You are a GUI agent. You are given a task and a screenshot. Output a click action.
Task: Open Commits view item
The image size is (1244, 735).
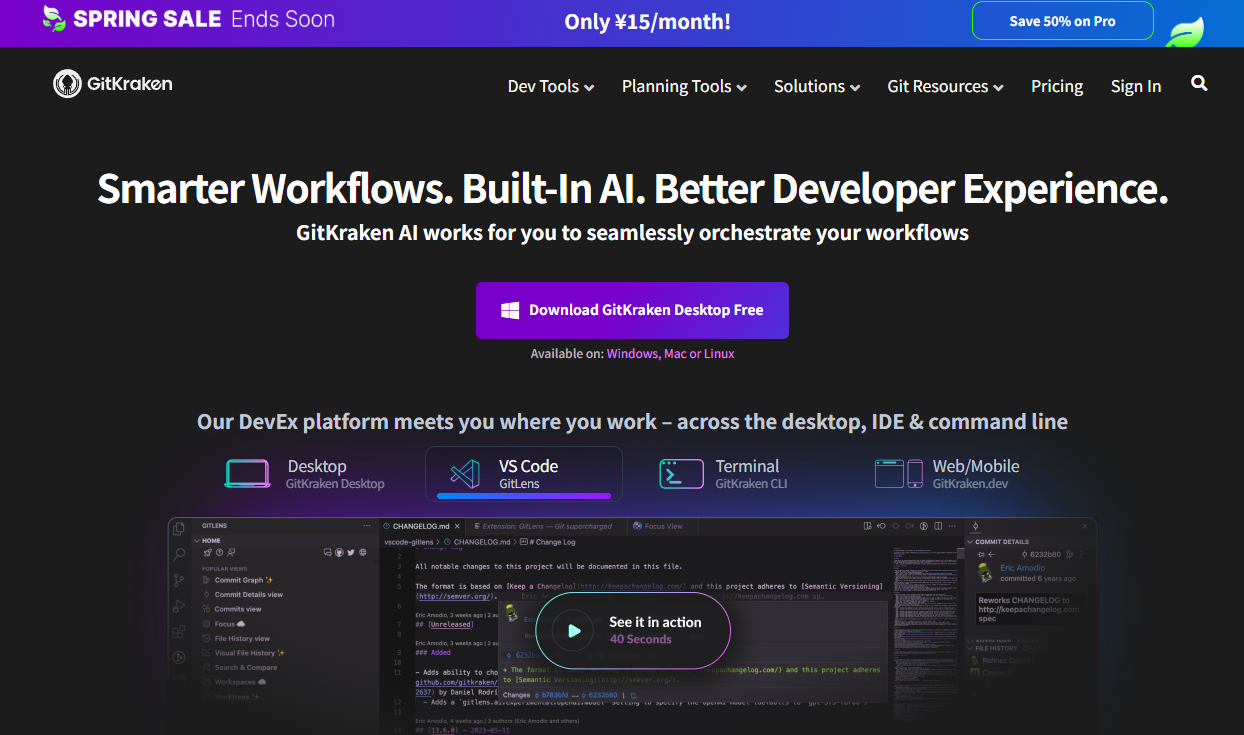237,609
